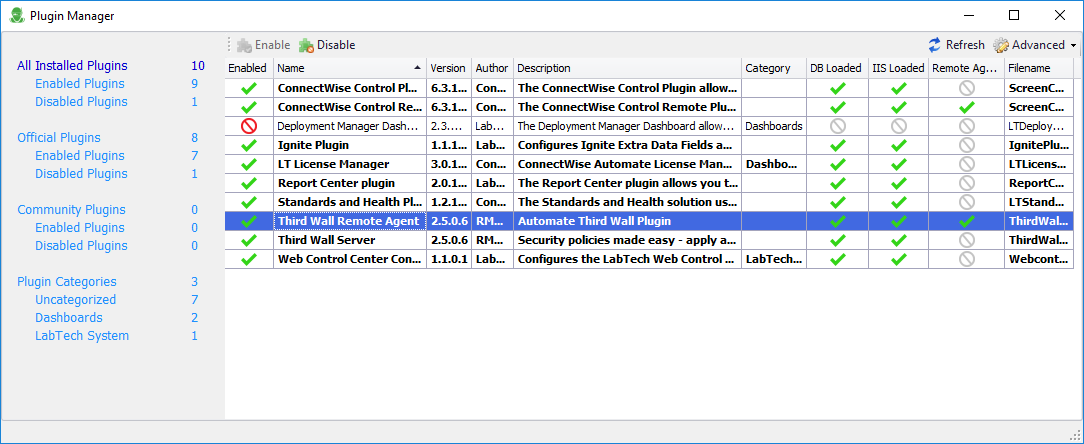Click the Enable plugin toolbar button
This screenshot has height=444, width=1084.
(x=263, y=45)
